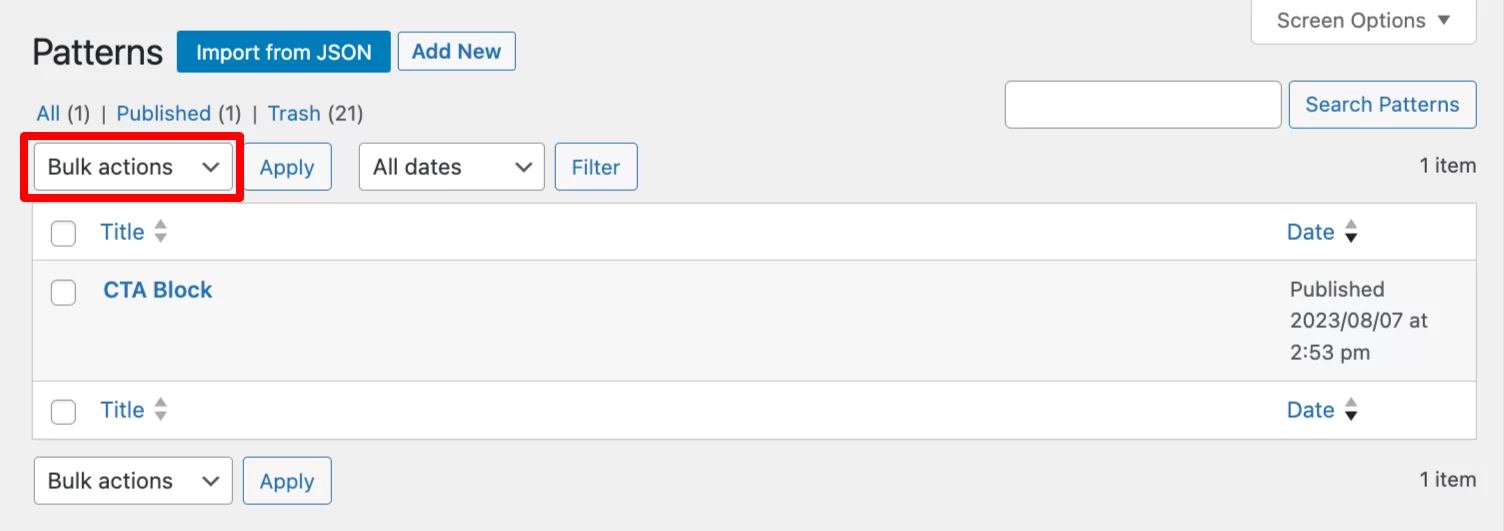Open the bottom Bulk actions dropdown
Viewport: 1504px width, 531px height.
pyautogui.click(x=133, y=481)
